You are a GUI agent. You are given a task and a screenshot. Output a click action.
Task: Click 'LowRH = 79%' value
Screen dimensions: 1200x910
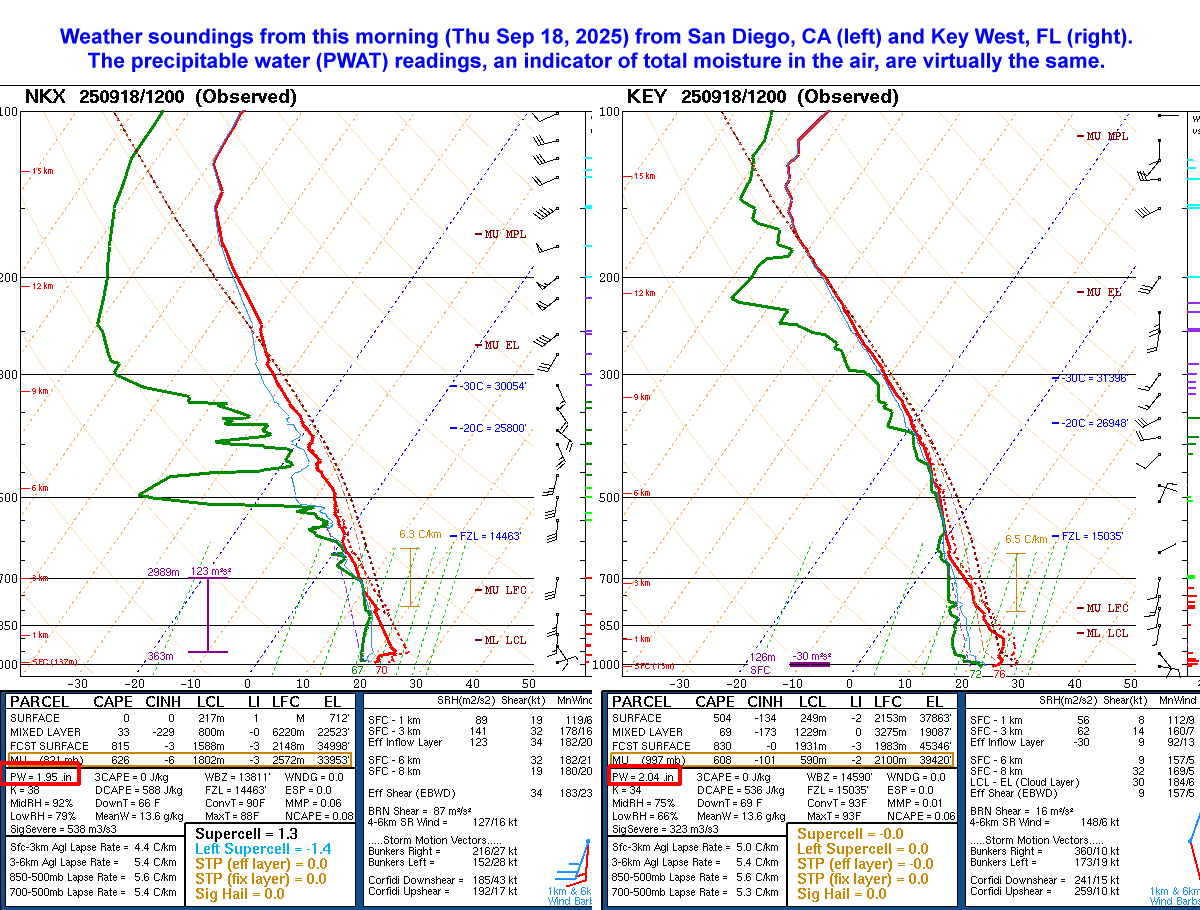(44, 816)
